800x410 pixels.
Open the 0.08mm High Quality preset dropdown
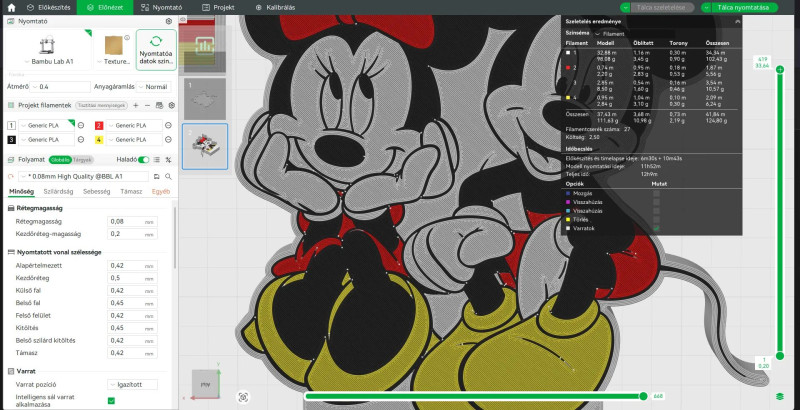83,176
